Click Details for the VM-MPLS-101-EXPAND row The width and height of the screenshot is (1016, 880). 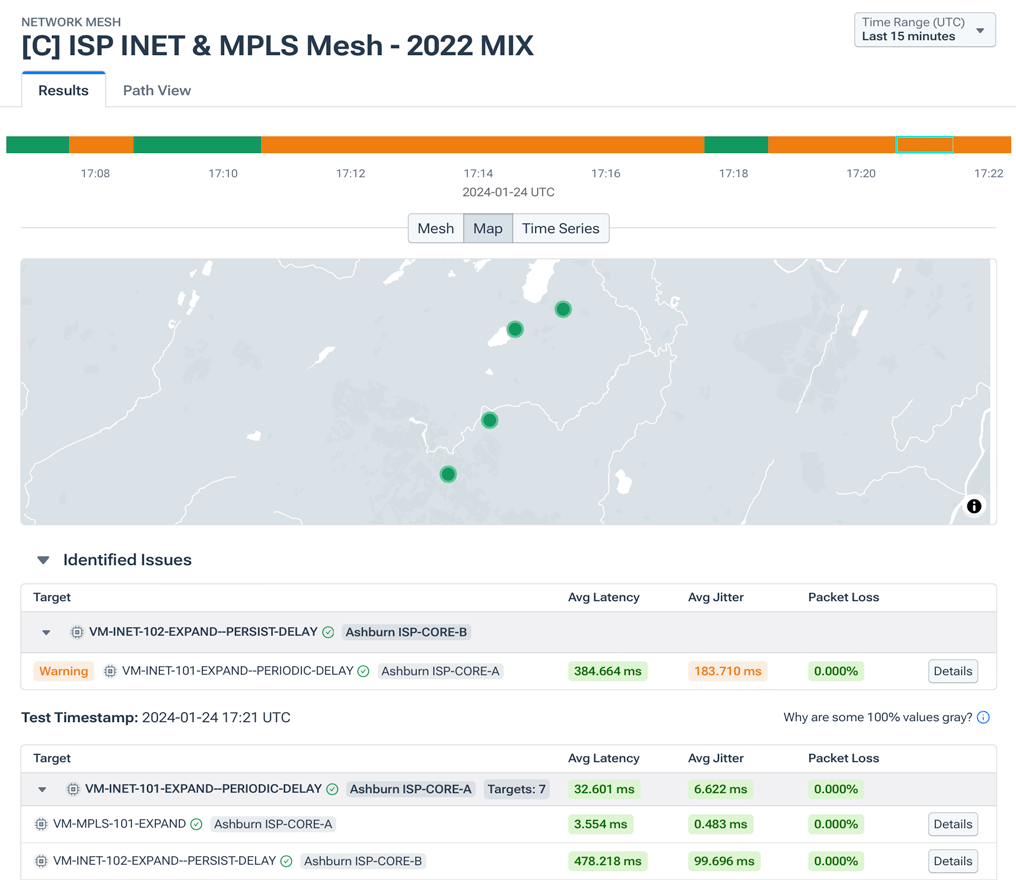[952, 824]
